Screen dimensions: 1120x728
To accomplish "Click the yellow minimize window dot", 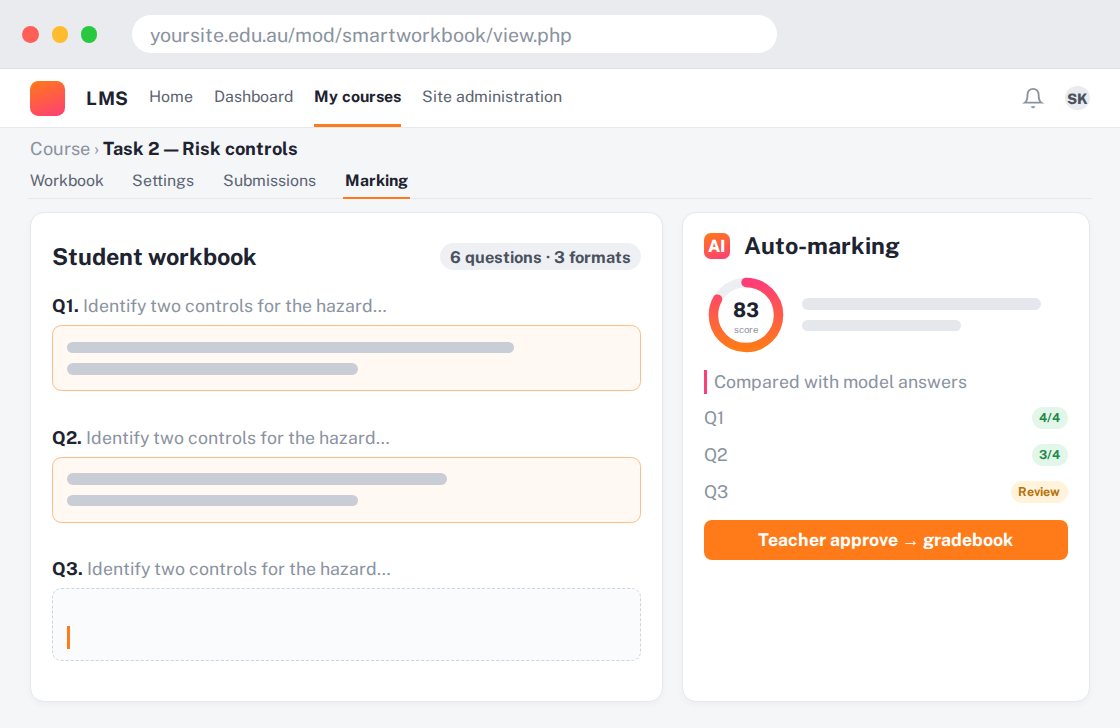I will (60, 34).
